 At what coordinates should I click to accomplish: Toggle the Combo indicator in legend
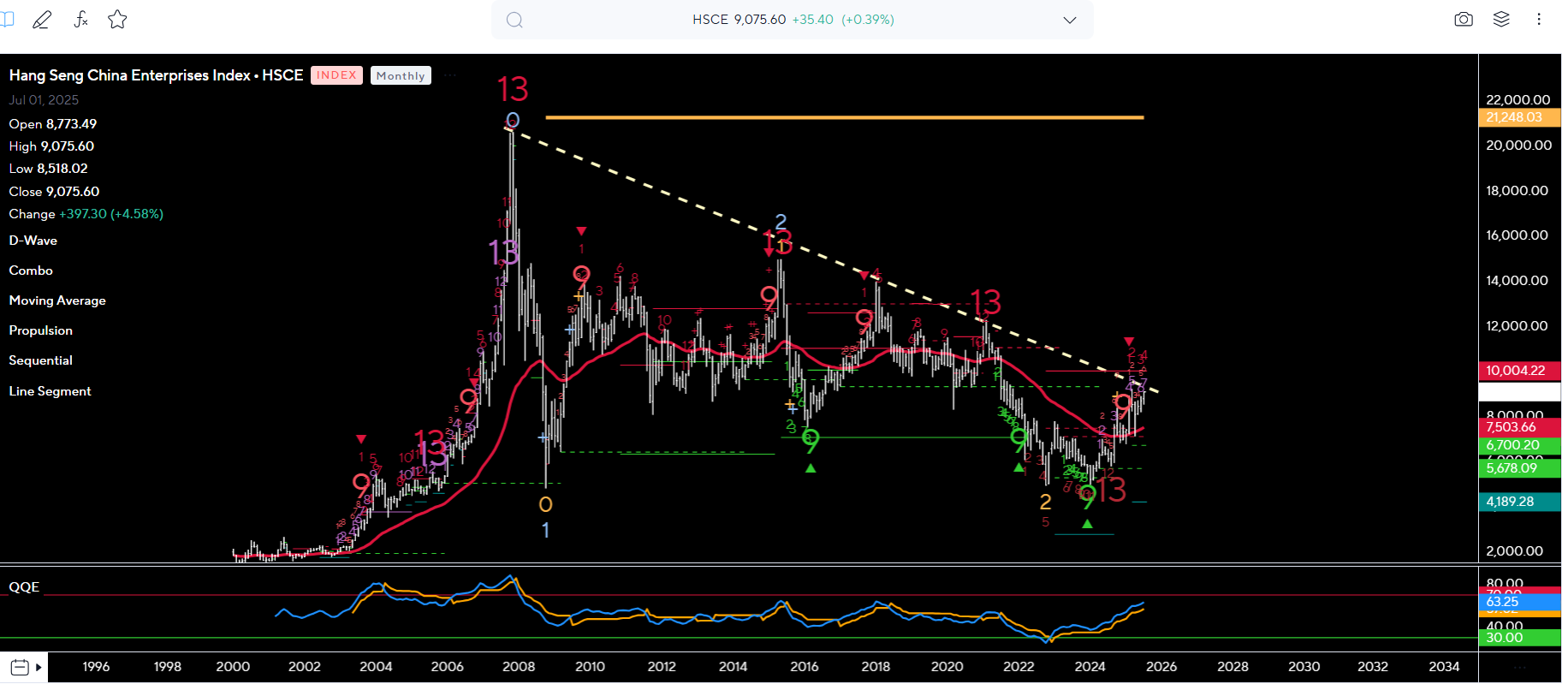pyautogui.click(x=31, y=271)
